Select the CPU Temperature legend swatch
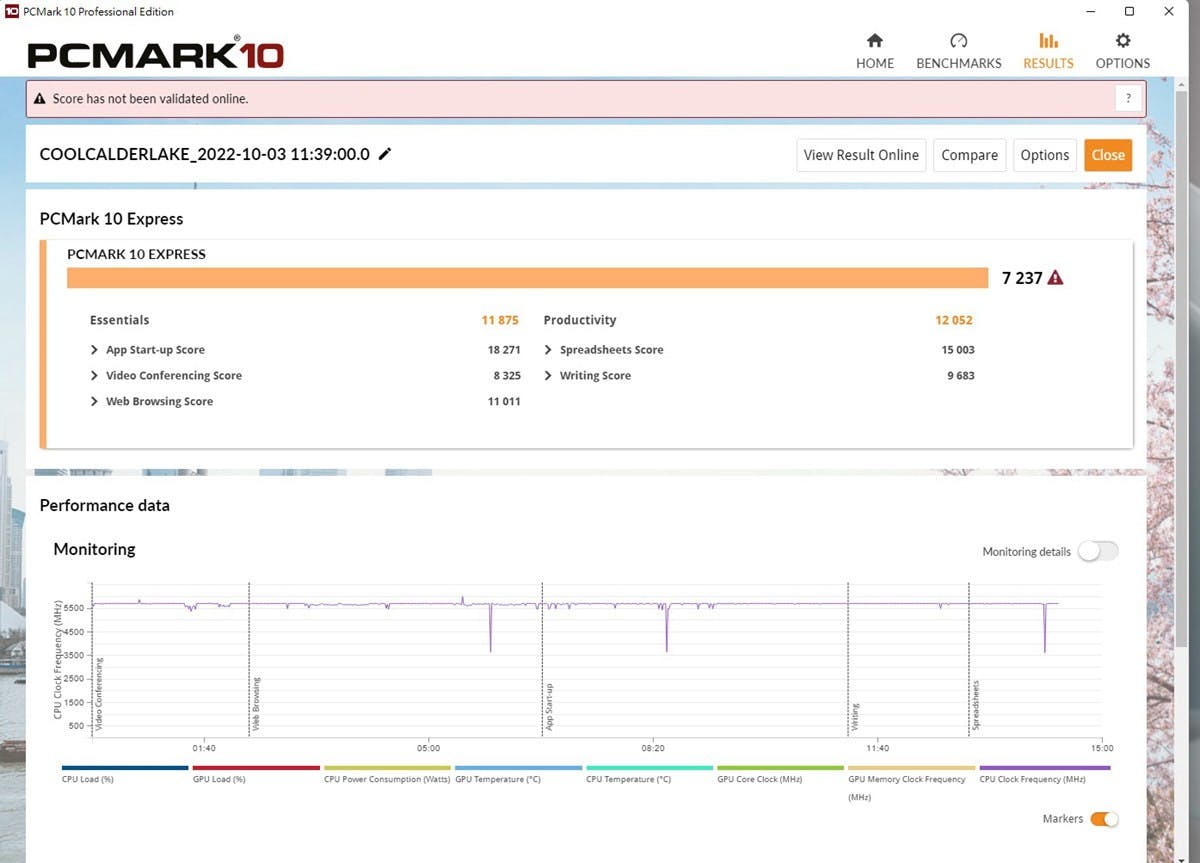Screen dimensions: 1200x863 tap(649, 768)
